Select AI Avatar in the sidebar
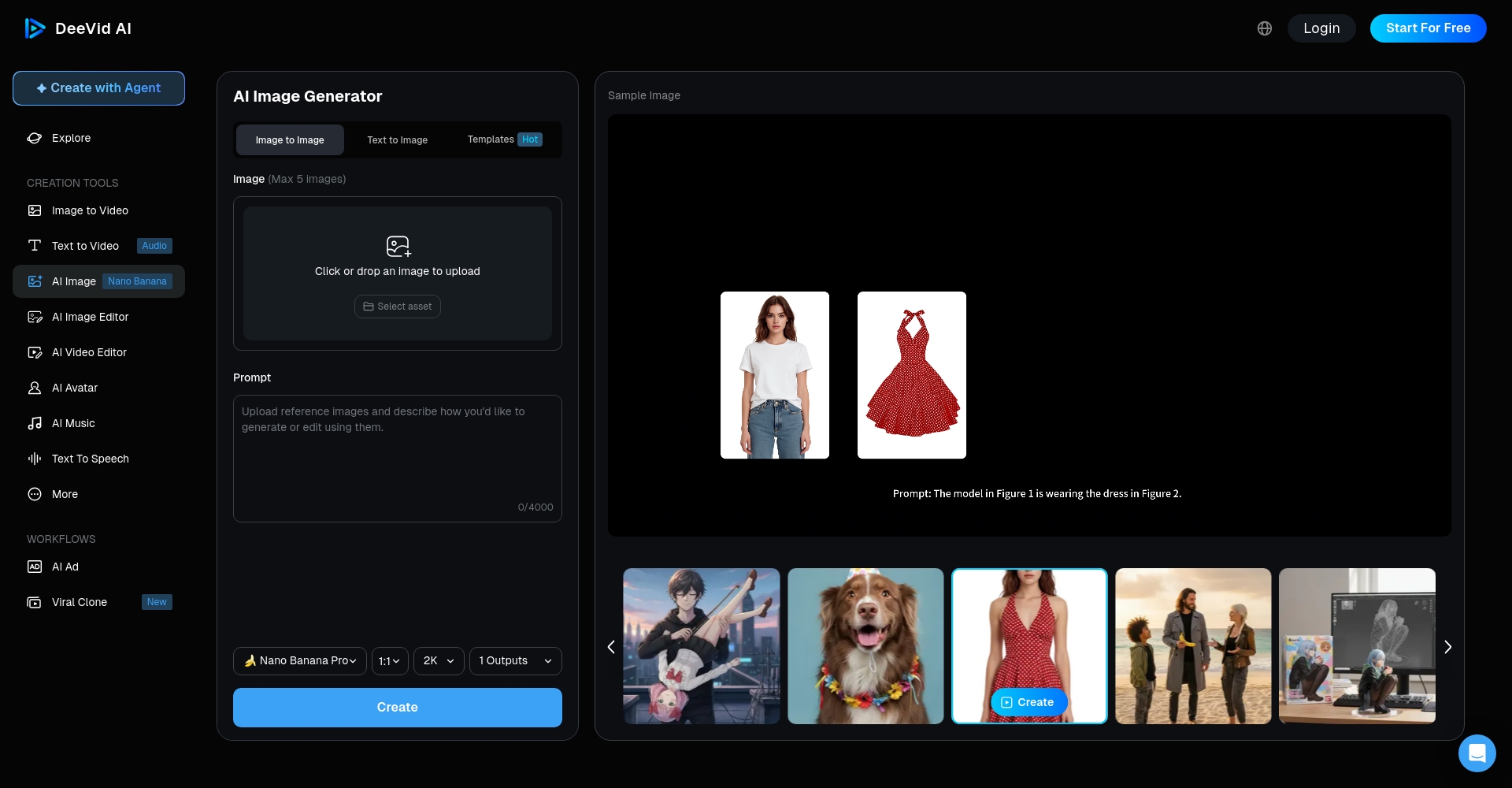The width and height of the screenshot is (1512, 788). pyautogui.click(x=75, y=388)
